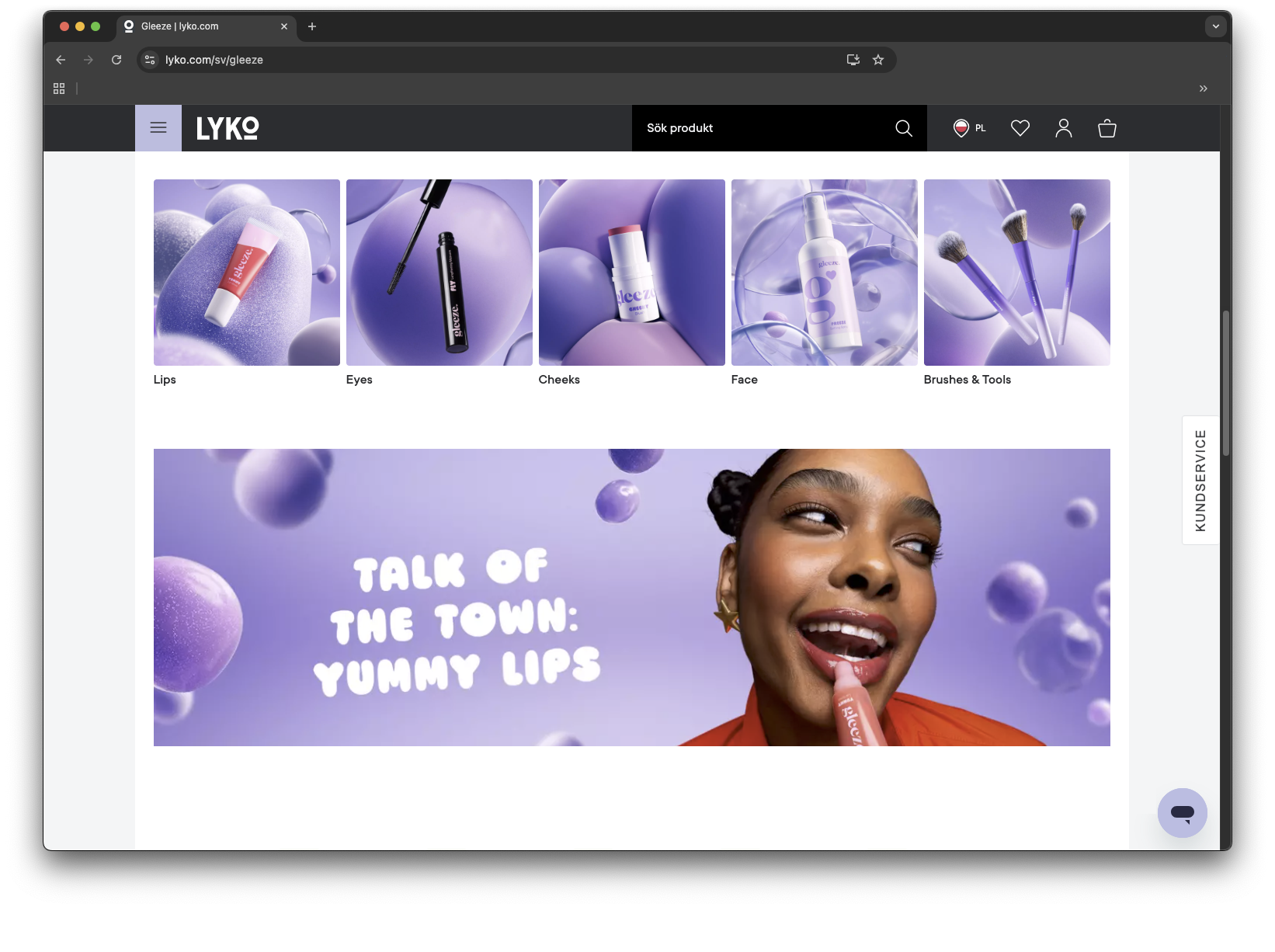Open the wishlist heart icon
The width and height of the screenshot is (1275, 952).
(x=1020, y=128)
